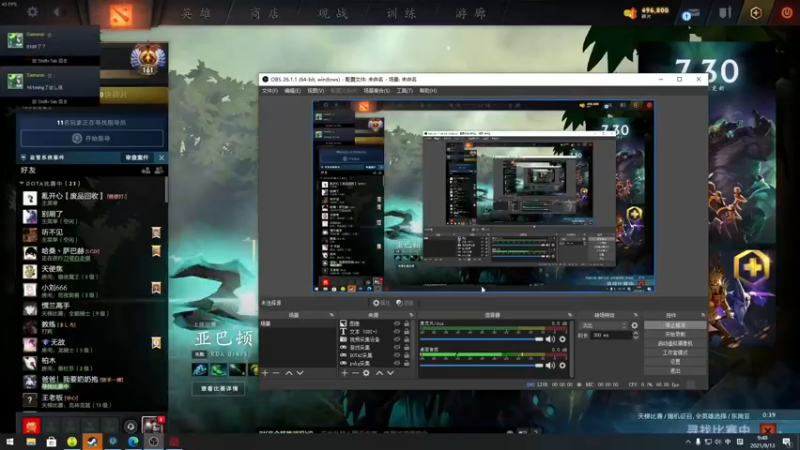Open microphone/Aux mixer gear settings
Screen dimensions: 800x450
coord(563,339)
